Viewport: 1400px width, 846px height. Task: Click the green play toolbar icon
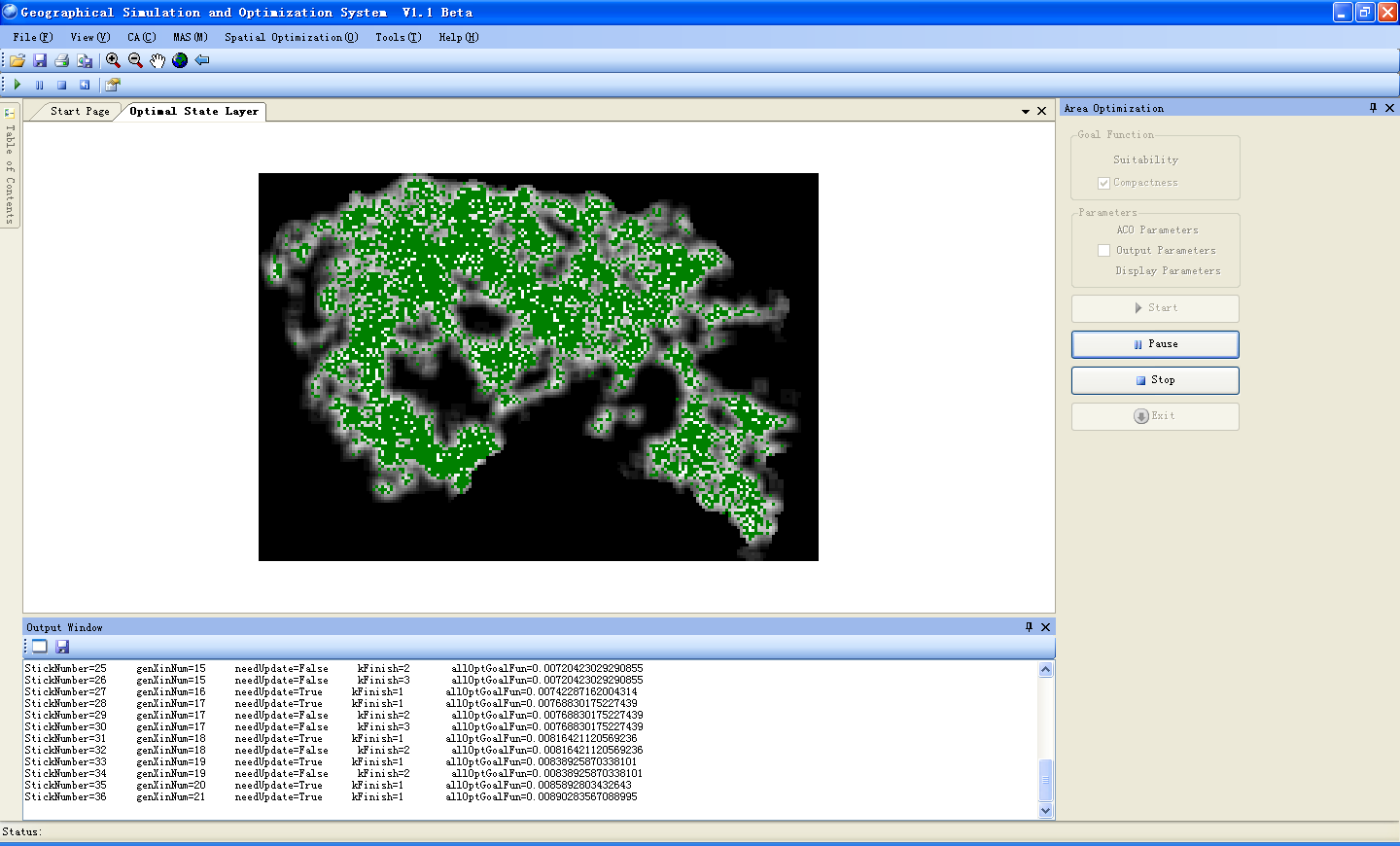tap(17, 85)
